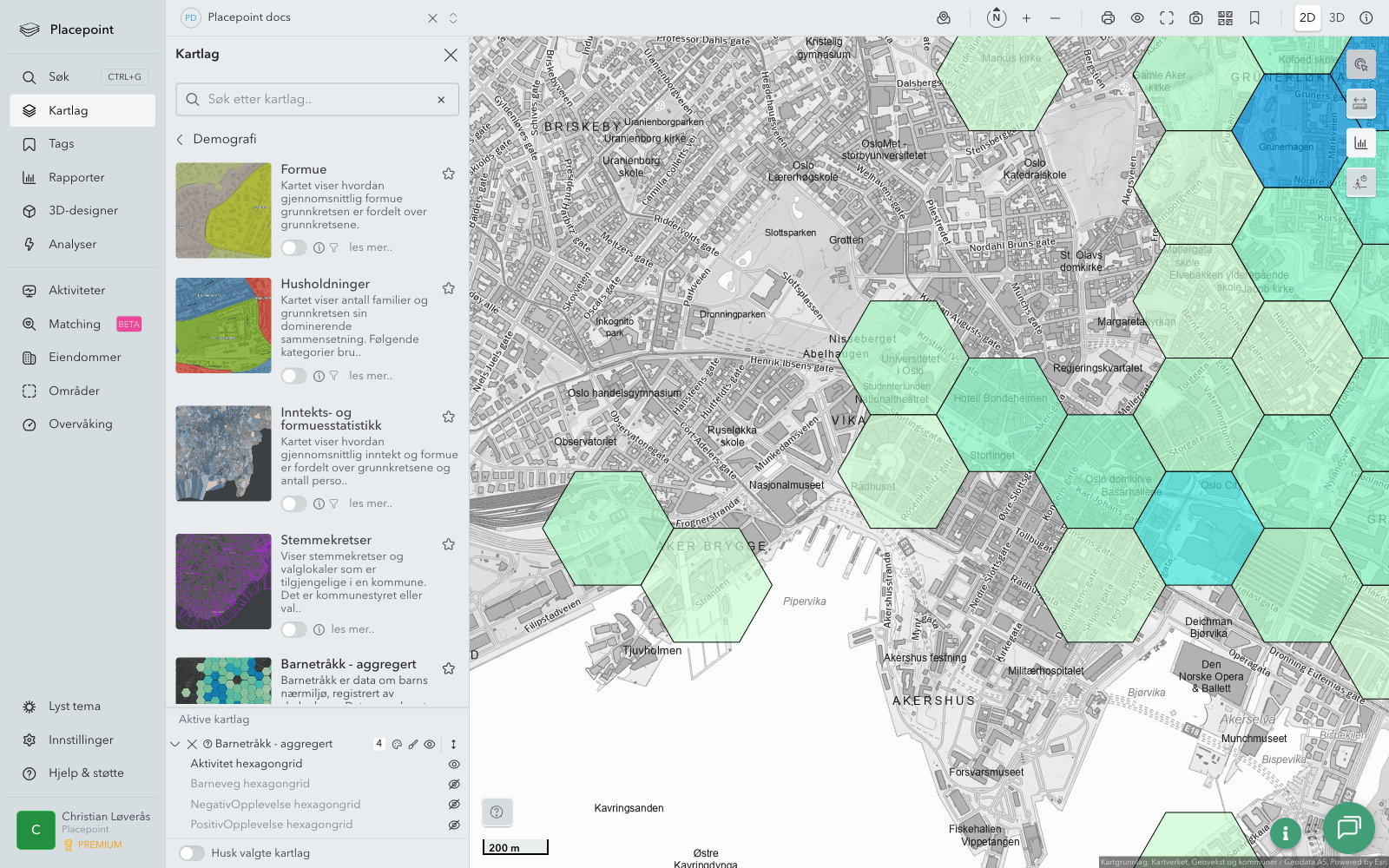Image resolution: width=1389 pixels, height=868 pixels.
Task: Collapse the Barnetråkk - aggregert active layer
Action: [x=175, y=744]
